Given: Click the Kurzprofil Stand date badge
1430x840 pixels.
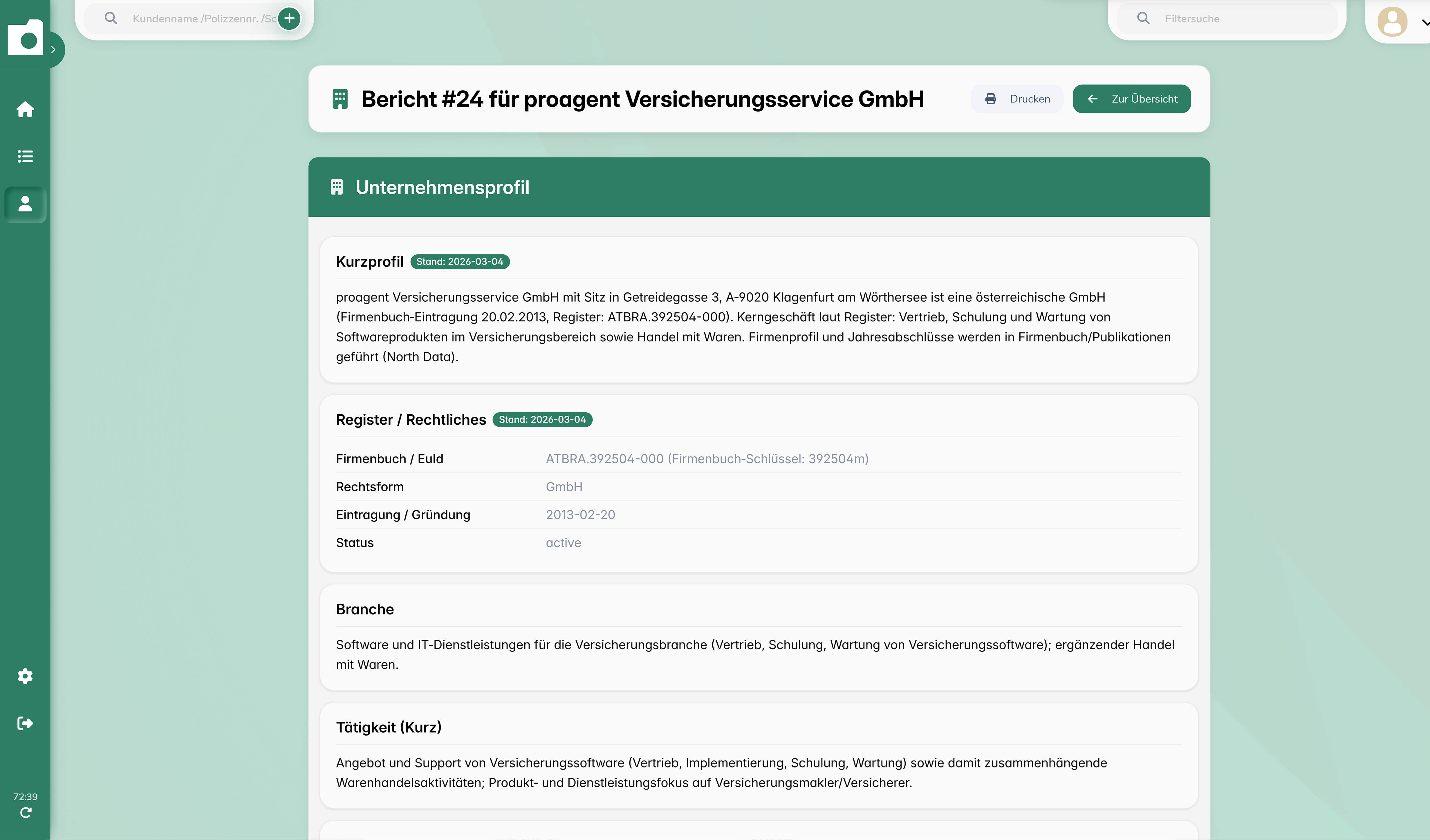Looking at the screenshot, I should [x=460, y=261].
